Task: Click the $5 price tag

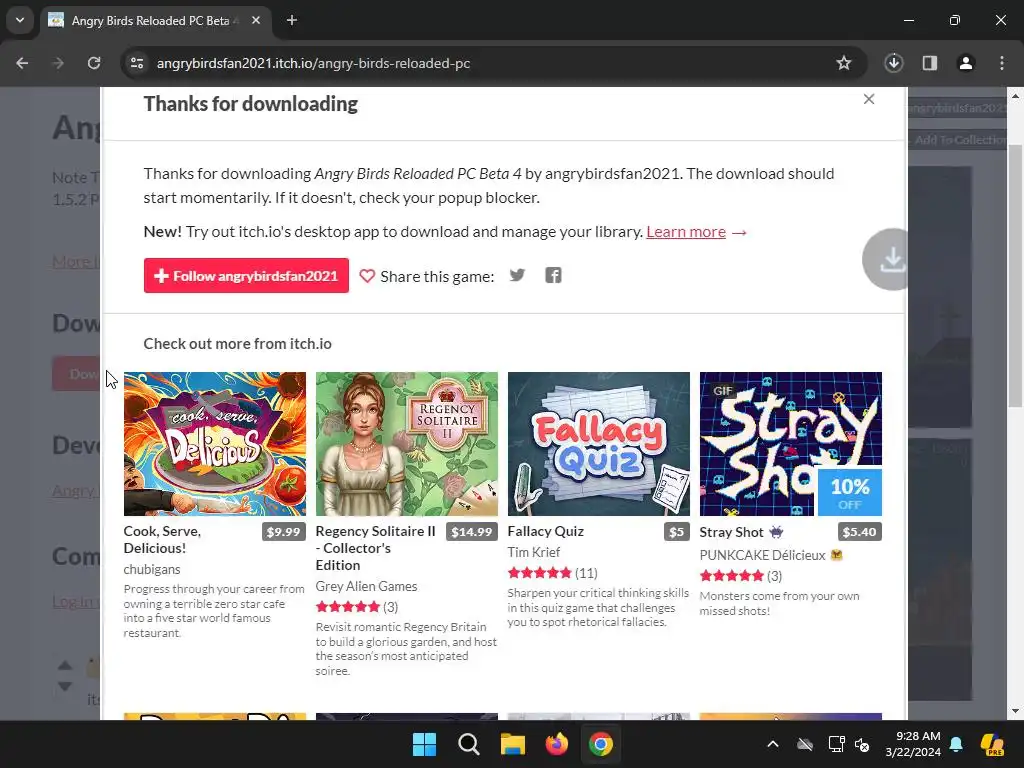Action: pyautogui.click(x=677, y=532)
